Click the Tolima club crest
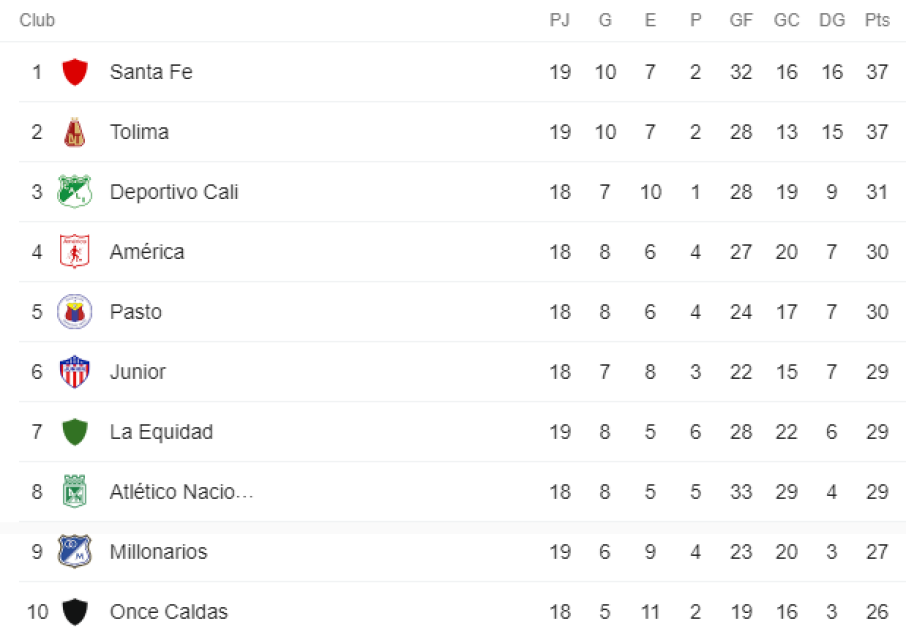Viewport: 906px width, 632px height. [75, 132]
